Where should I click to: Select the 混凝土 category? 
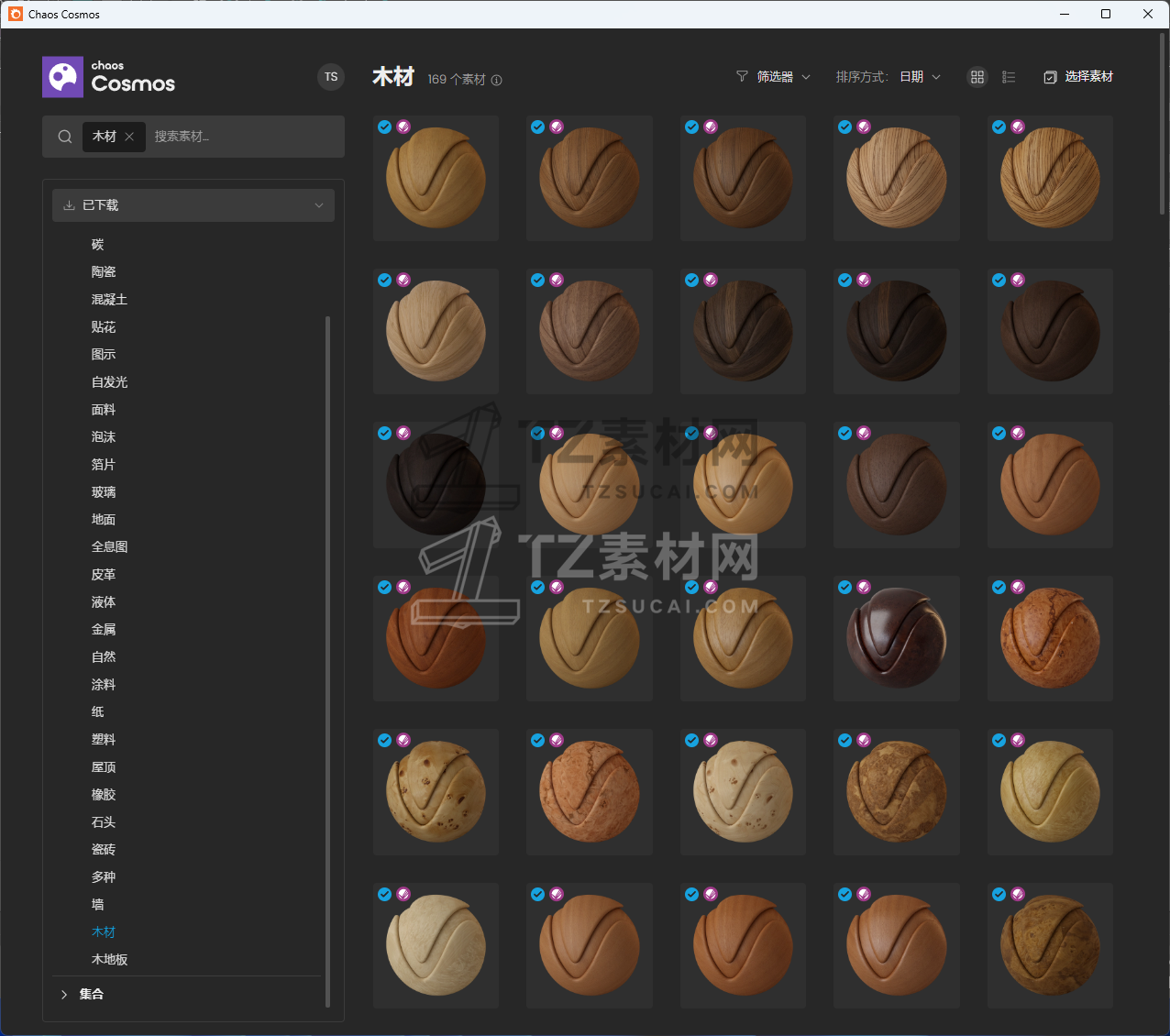click(109, 300)
